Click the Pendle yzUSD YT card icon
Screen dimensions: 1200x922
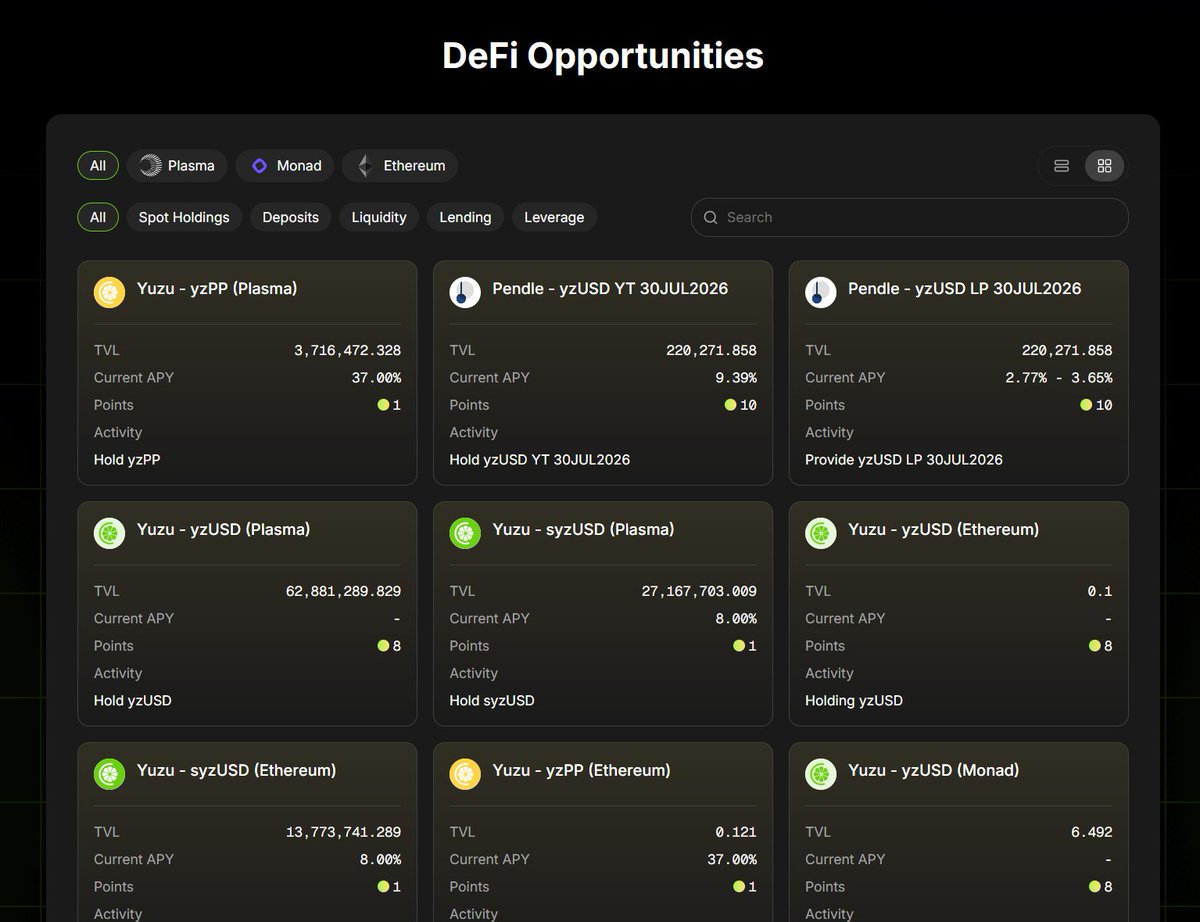pyautogui.click(x=465, y=292)
